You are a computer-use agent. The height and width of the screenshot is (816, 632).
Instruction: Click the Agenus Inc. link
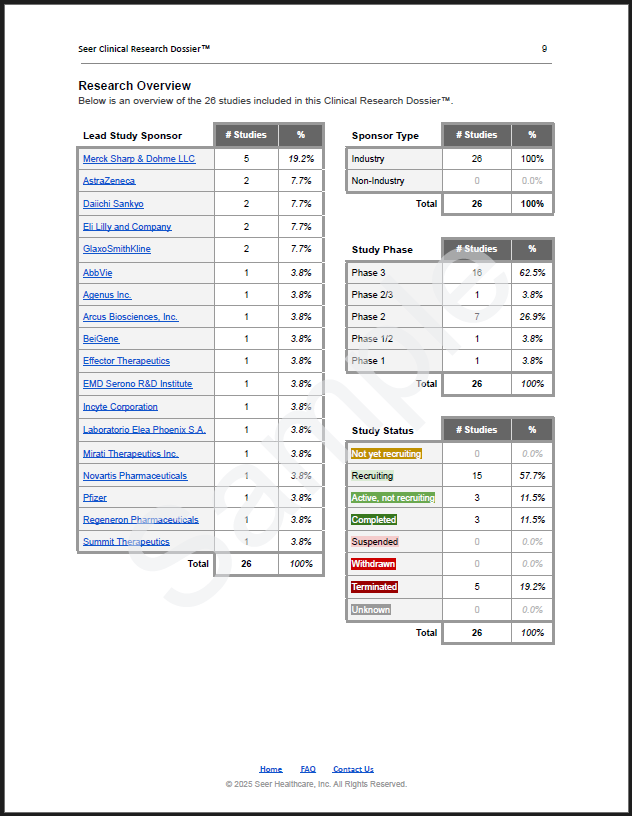(x=107, y=295)
